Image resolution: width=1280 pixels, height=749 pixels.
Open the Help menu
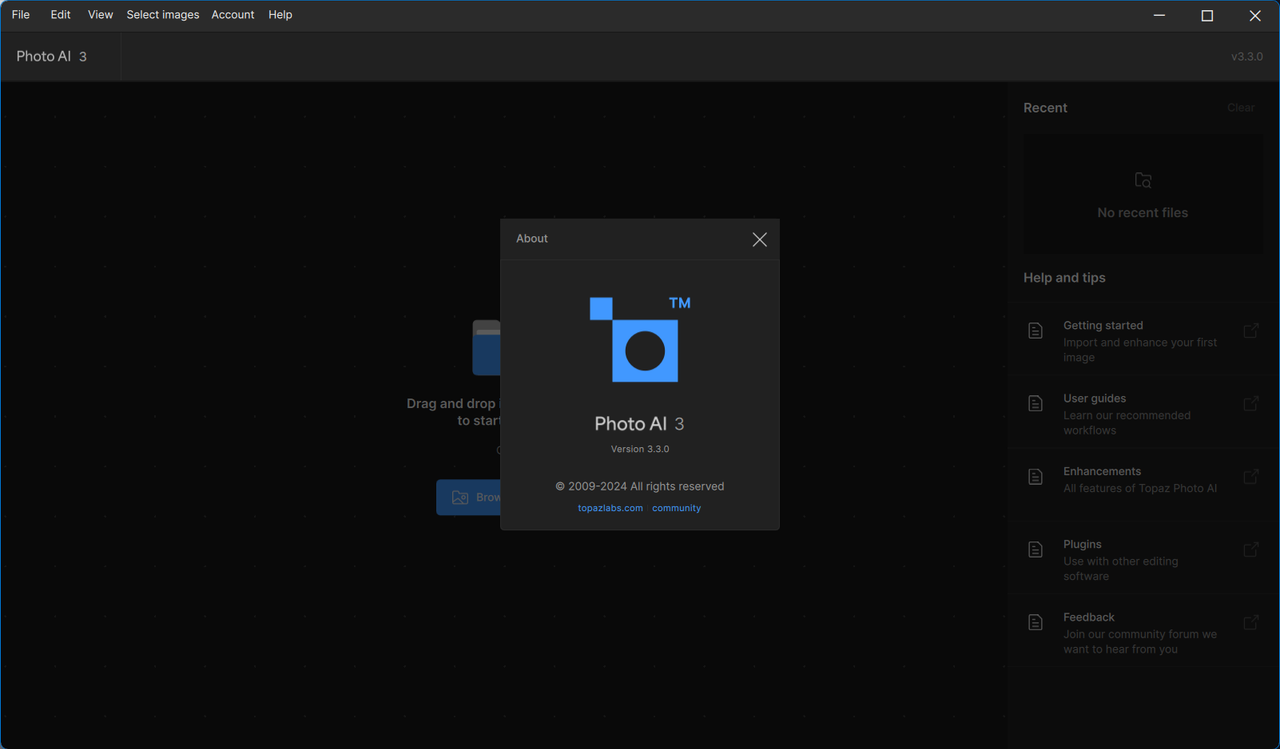[280, 15]
